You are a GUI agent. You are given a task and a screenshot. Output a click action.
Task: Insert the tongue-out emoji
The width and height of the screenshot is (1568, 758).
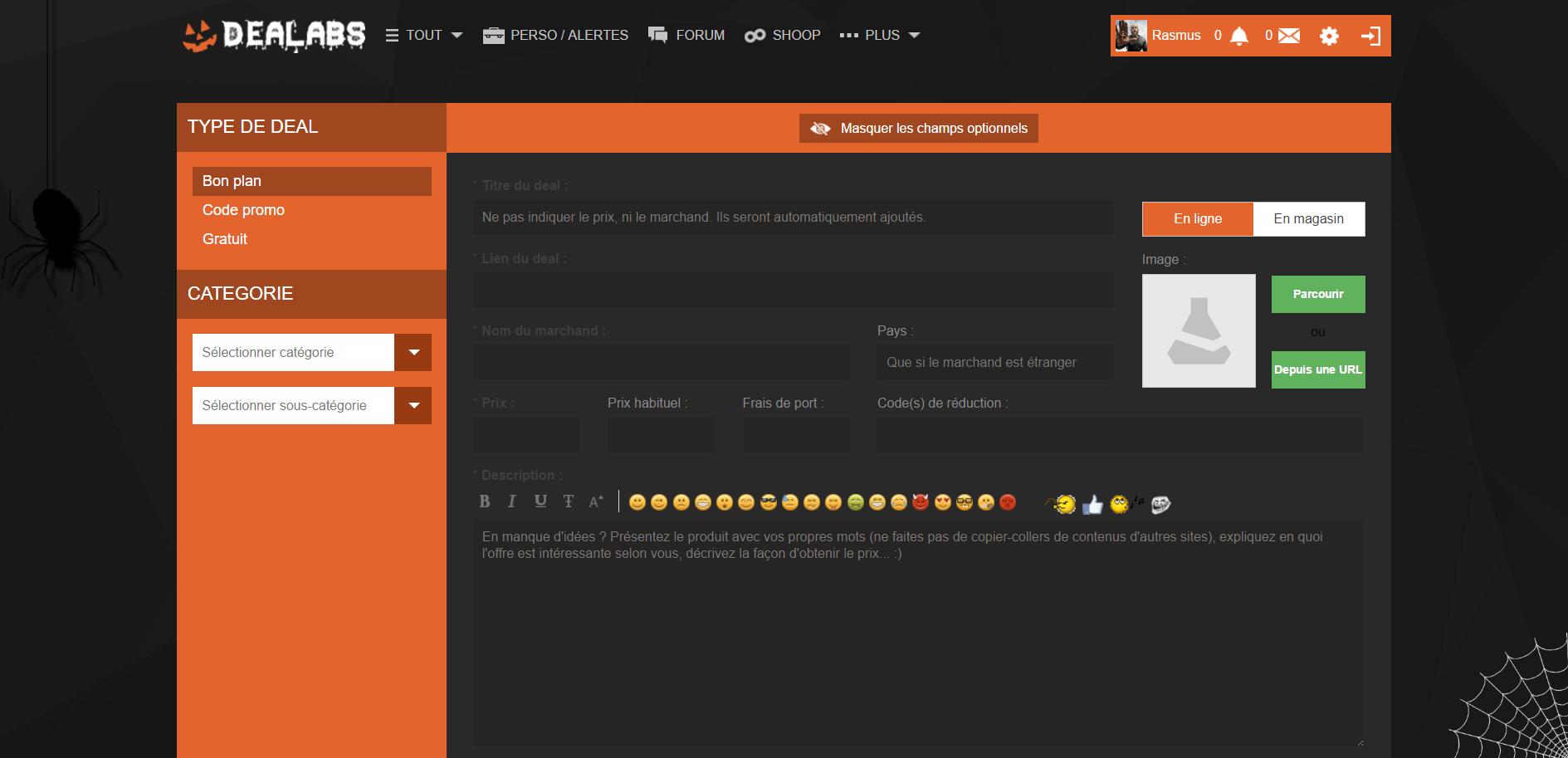(833, 502)
